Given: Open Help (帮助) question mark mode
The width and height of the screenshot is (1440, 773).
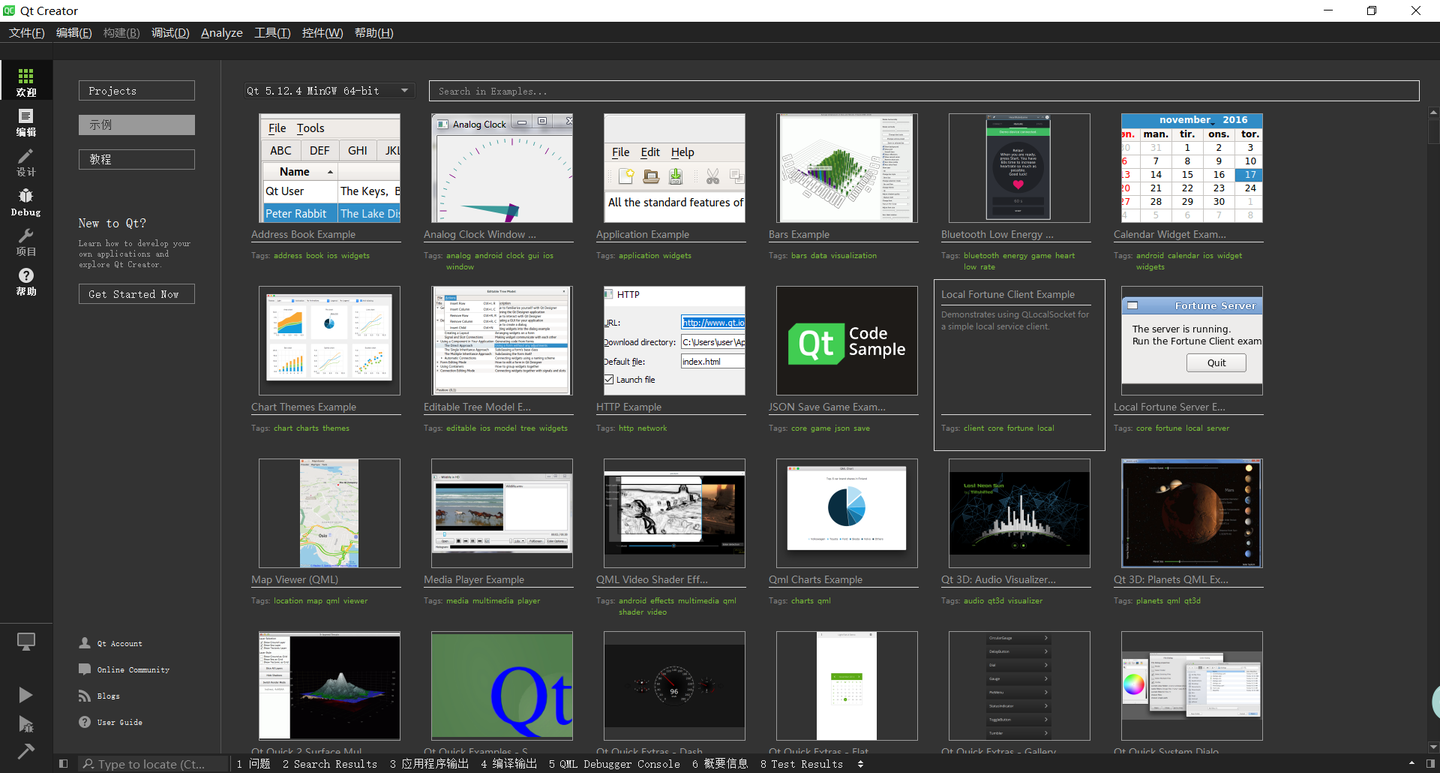Looking at the screenshot, I should [x=26, y=282].
